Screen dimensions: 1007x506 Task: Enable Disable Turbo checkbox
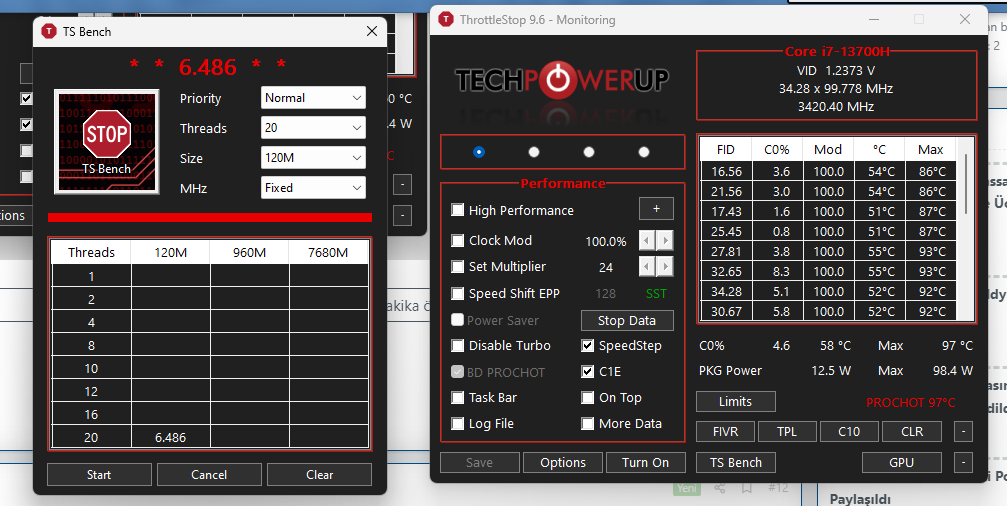tap(457, 345)
